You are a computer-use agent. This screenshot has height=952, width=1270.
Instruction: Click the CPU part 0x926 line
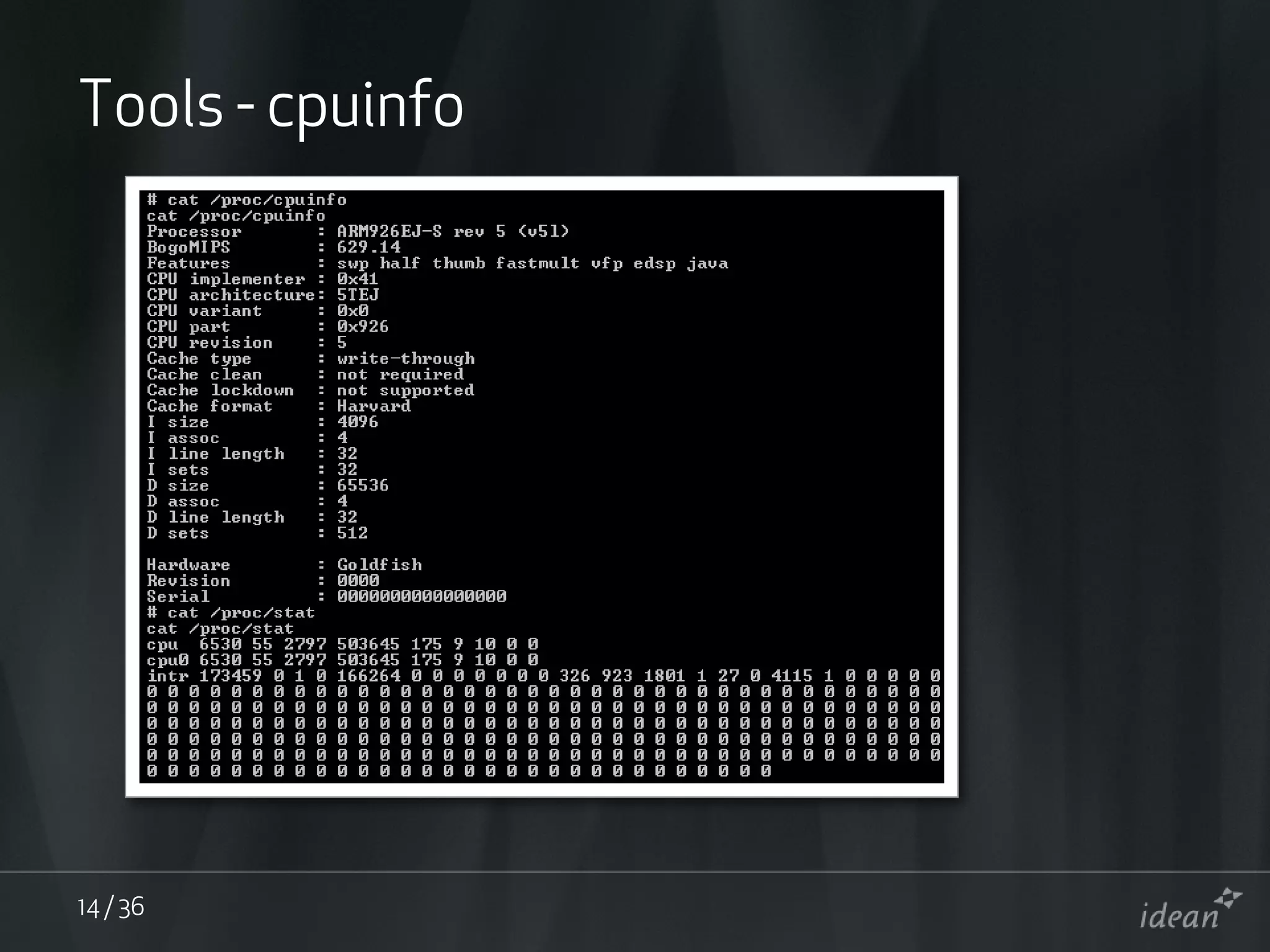362,327
